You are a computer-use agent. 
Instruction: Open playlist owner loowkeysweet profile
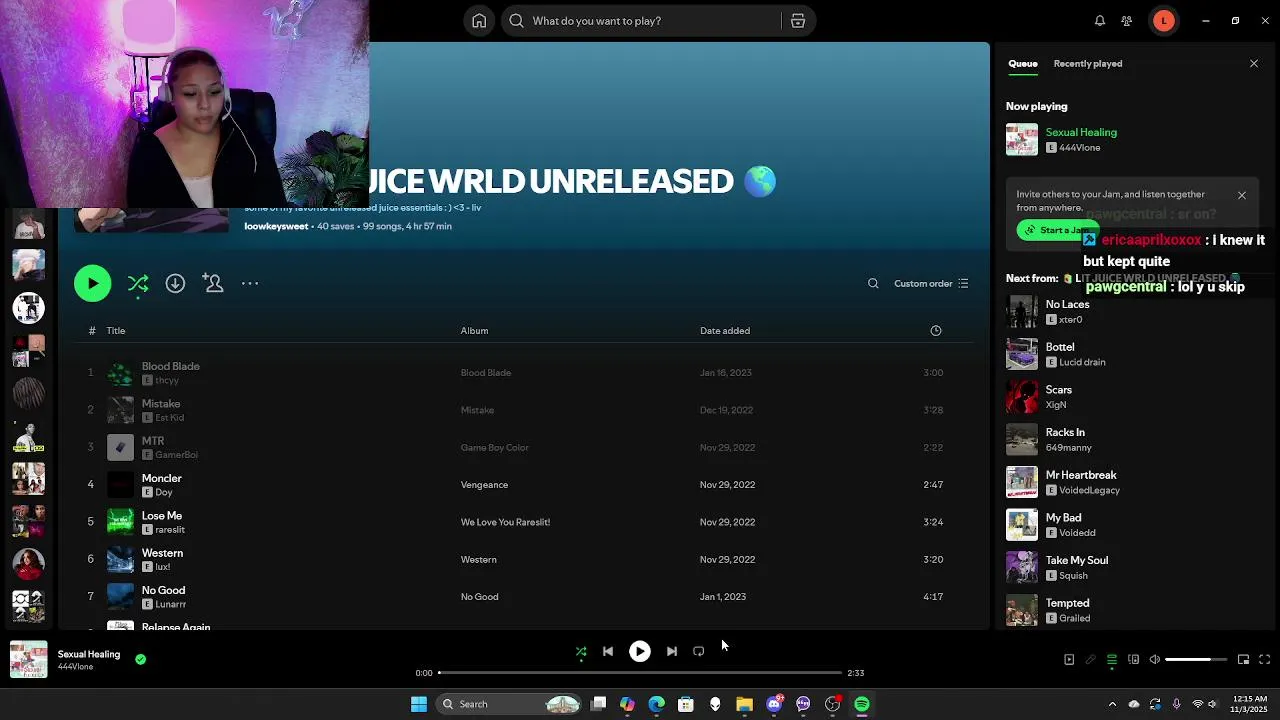point(276,227)
